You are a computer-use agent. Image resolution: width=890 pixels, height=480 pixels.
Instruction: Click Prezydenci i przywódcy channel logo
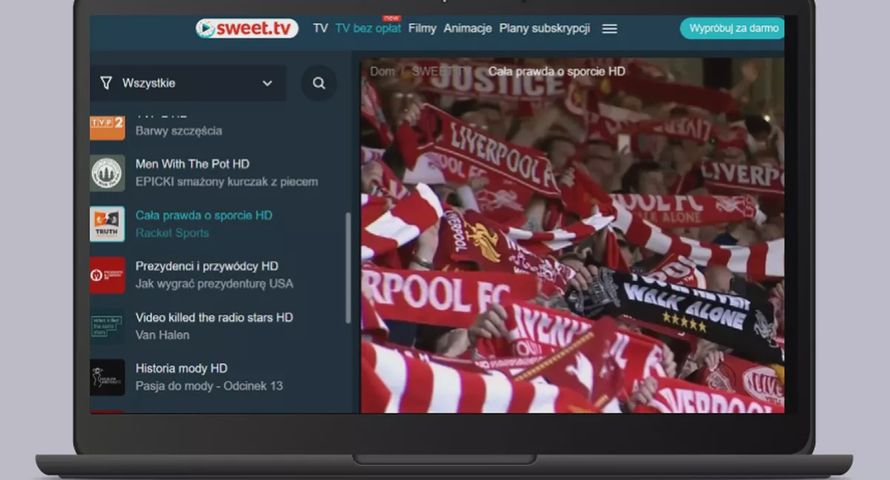pos(107,275)
